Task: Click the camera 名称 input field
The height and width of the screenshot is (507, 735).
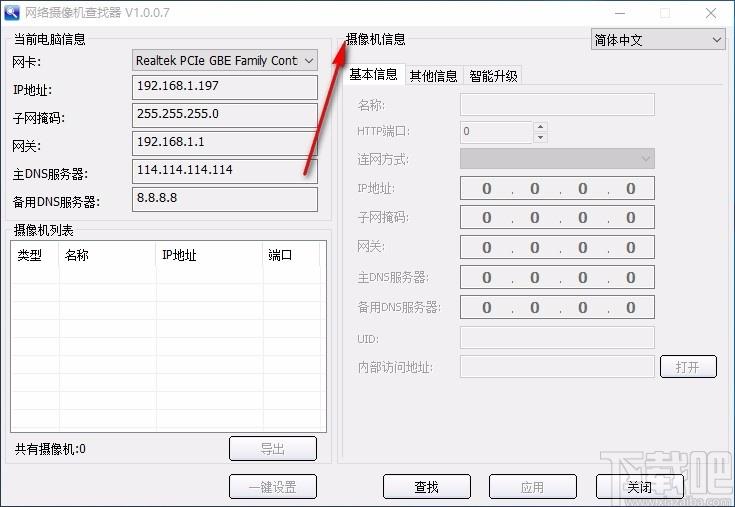Action: tap(557, 104)
